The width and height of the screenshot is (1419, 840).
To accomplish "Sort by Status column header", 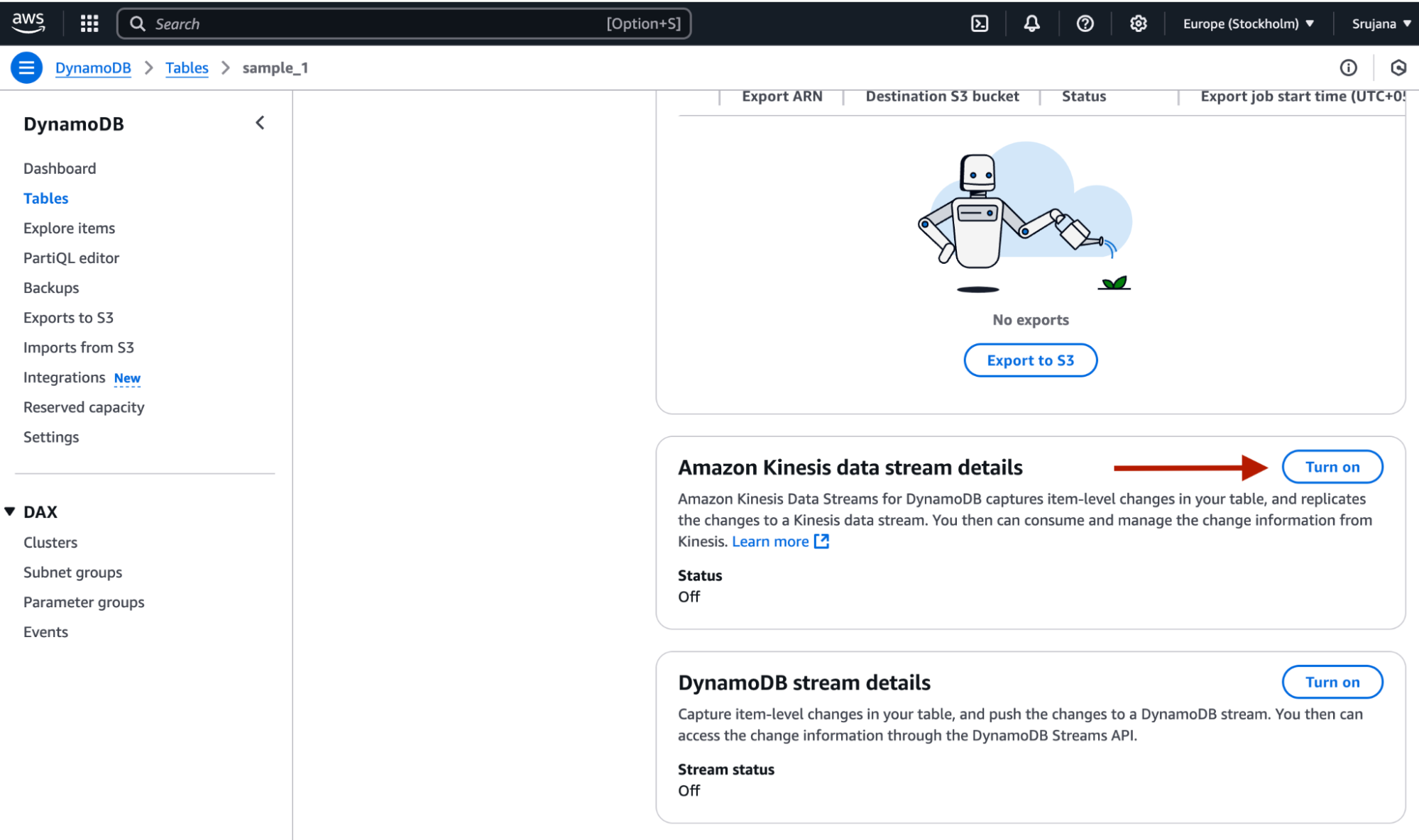I will (x=1083, y=96).
